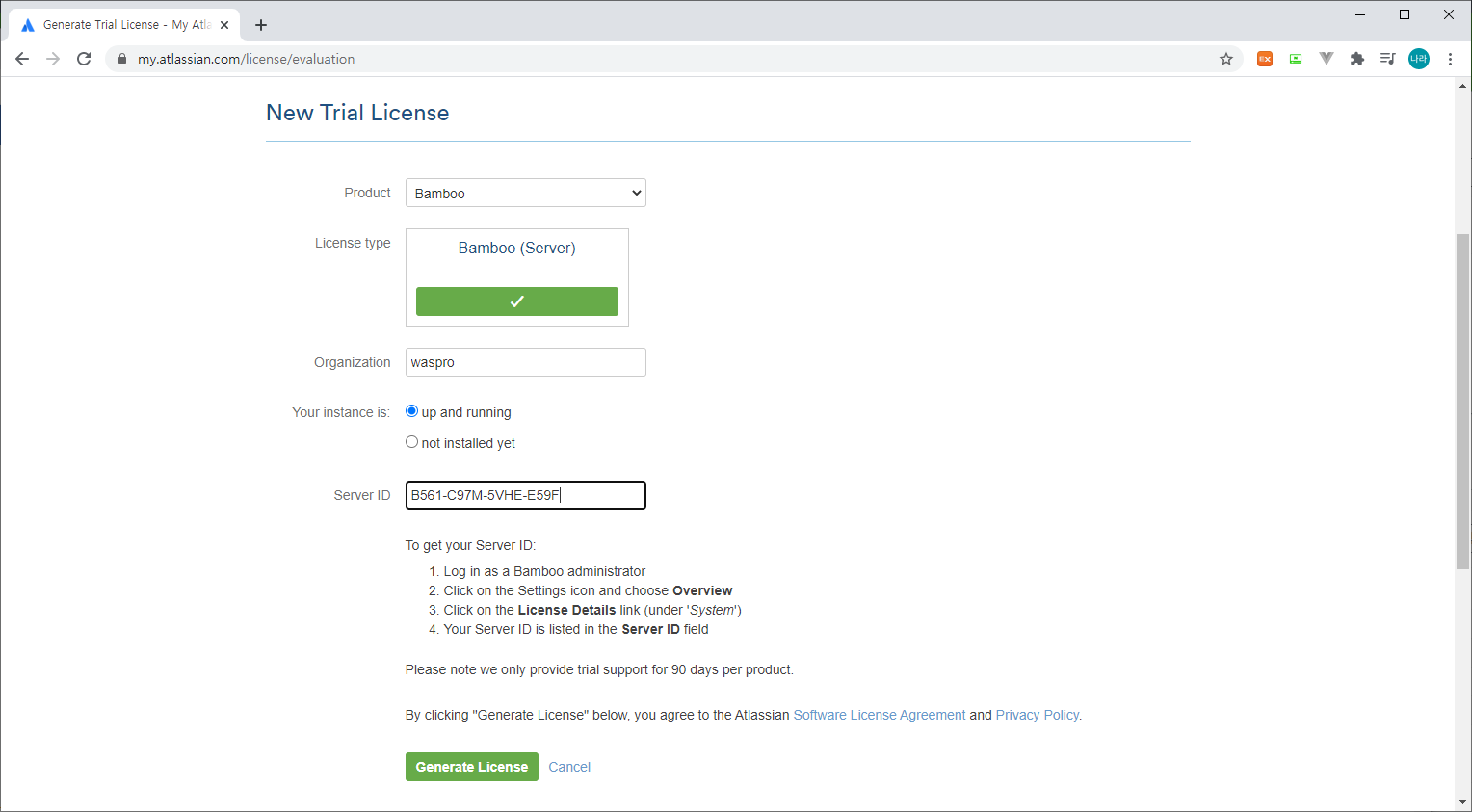The height and width of the screenshot is (812, 1472).
Task: Open the Chrome three-dot menu
Action: [x=1450, y=59]
